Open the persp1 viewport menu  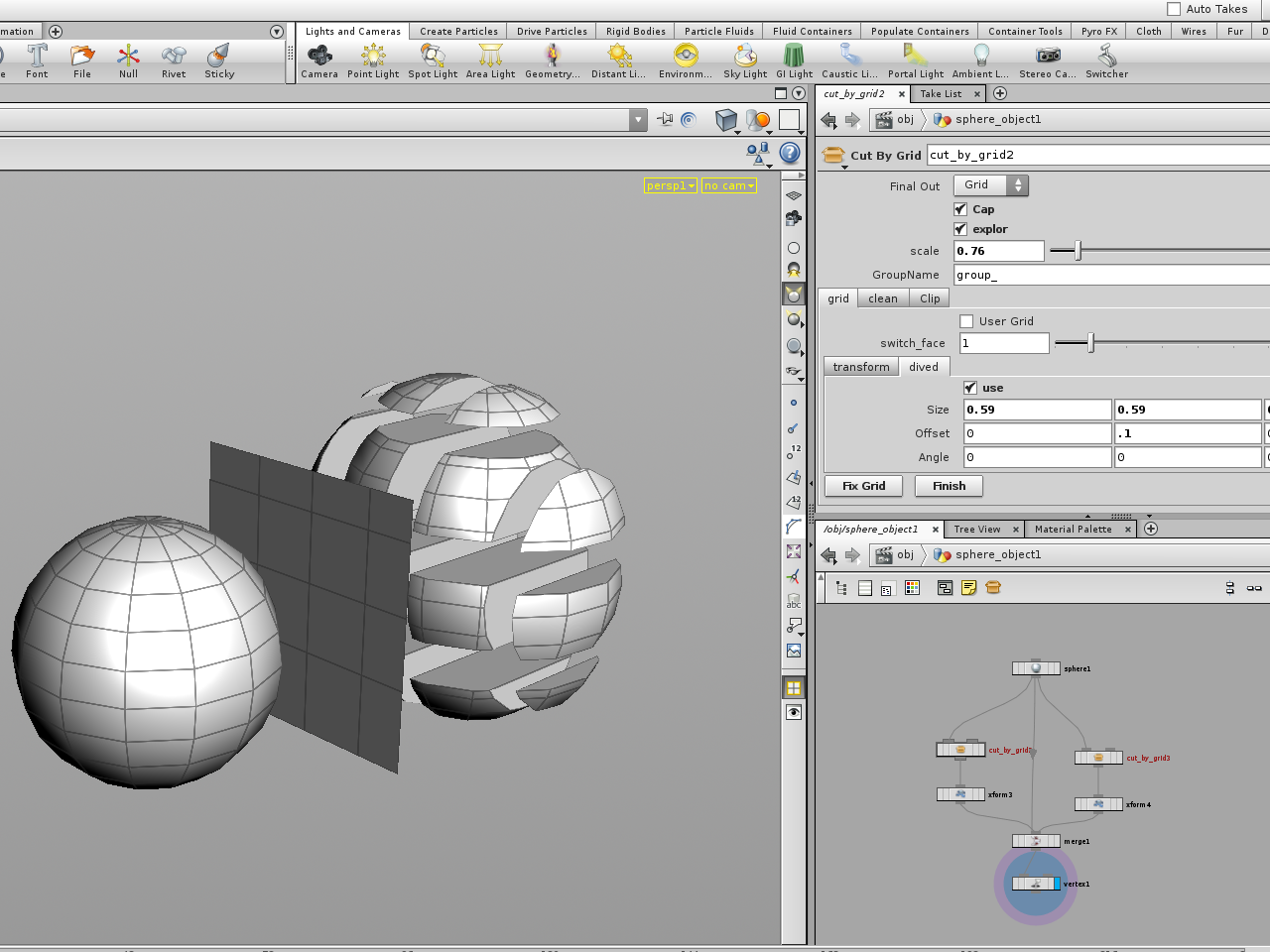point(671,185)
